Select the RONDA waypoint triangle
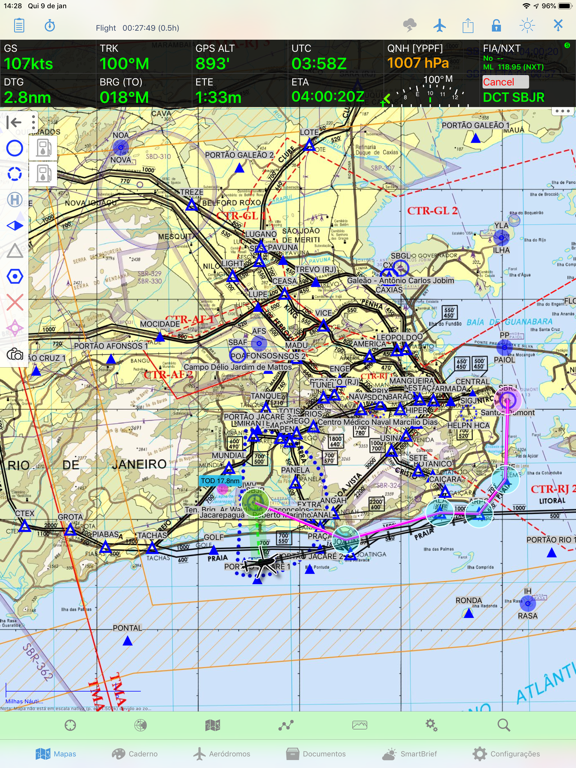Screen dimensions: 576x768 [469, 613]
